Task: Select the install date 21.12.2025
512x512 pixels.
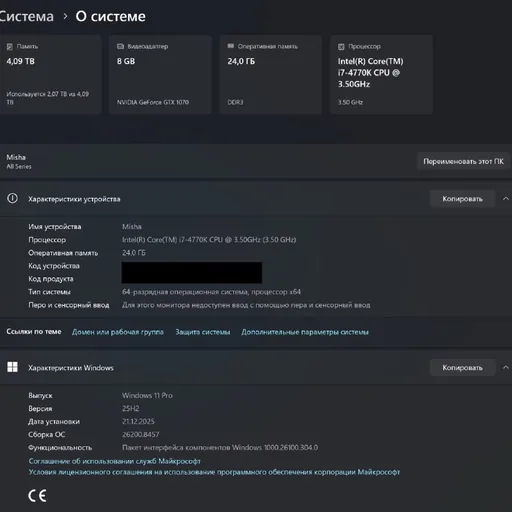Action: coord(138,421)
